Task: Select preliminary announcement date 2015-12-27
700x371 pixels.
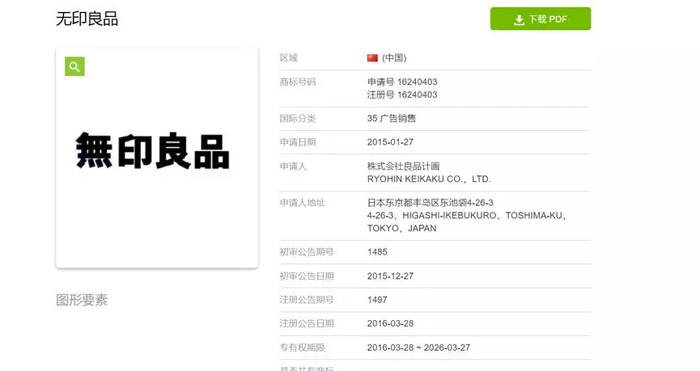Action: point(390,276)
